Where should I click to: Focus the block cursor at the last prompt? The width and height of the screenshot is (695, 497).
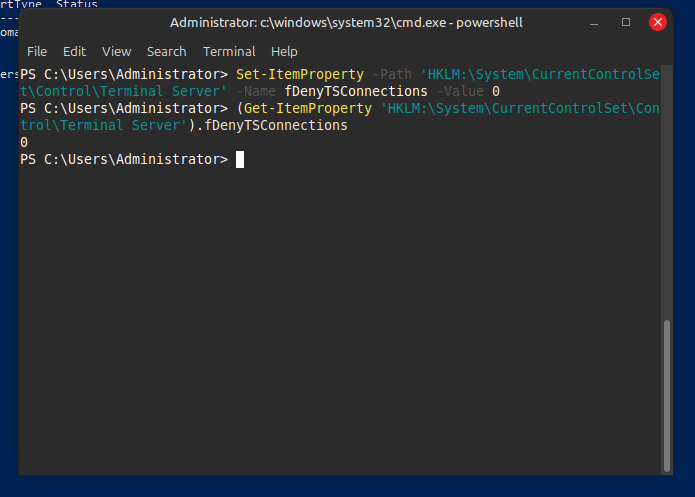240,159
